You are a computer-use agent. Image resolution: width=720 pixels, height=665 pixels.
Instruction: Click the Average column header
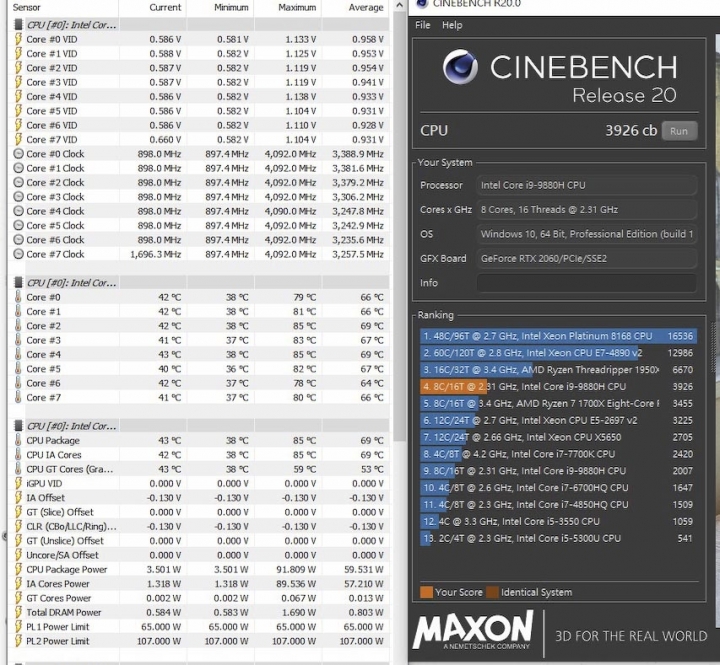pyautogui.click(x=366, y=7)
